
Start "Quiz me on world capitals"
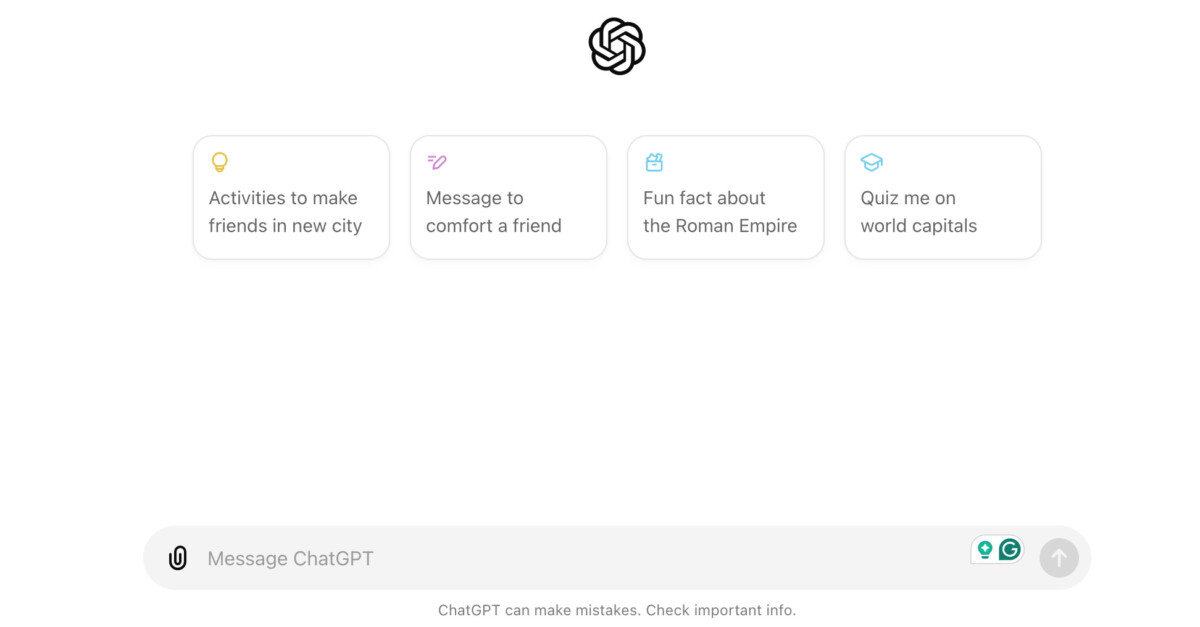pos(943,197)
